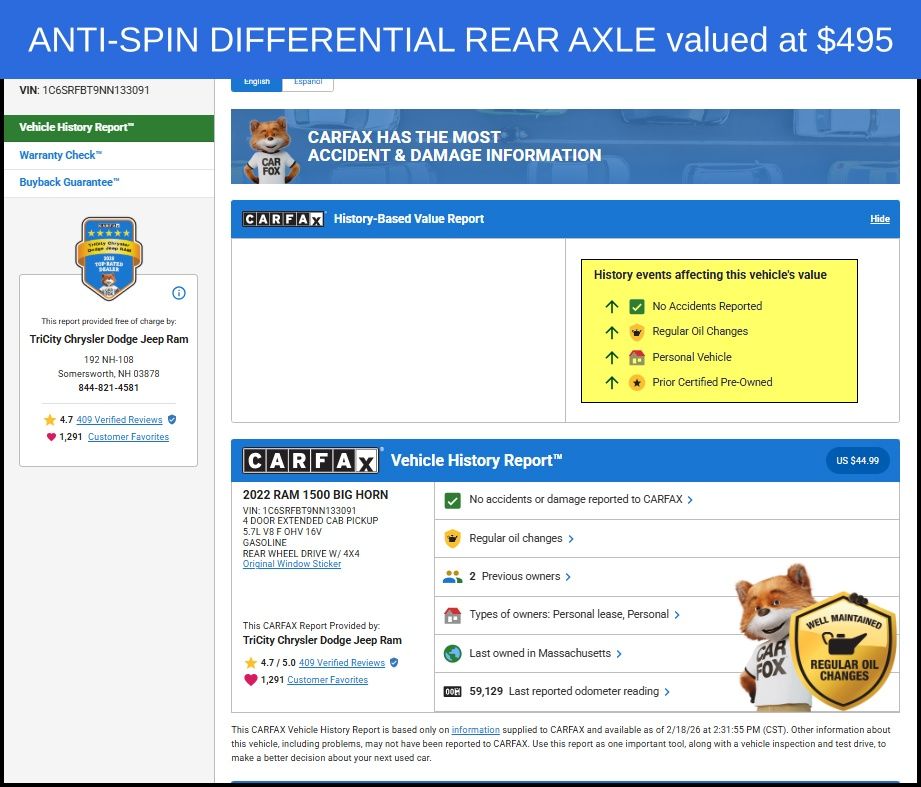Viewport: 921px width, 787px height.
Task: Click green checkmark beside No Accidents Reported
Action: pyautogui.click(x=637, y=307)
